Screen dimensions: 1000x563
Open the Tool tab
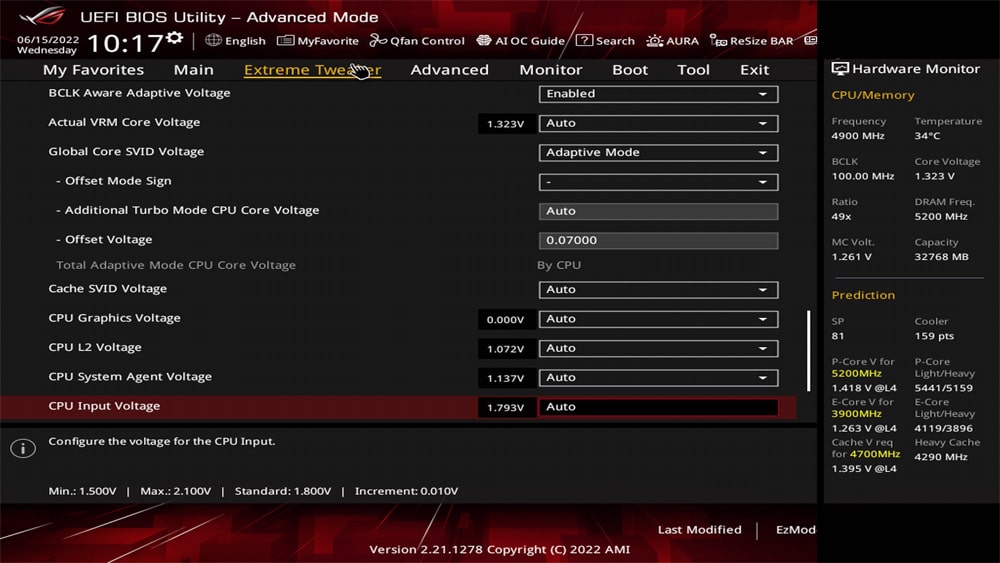tap(693, 69)
